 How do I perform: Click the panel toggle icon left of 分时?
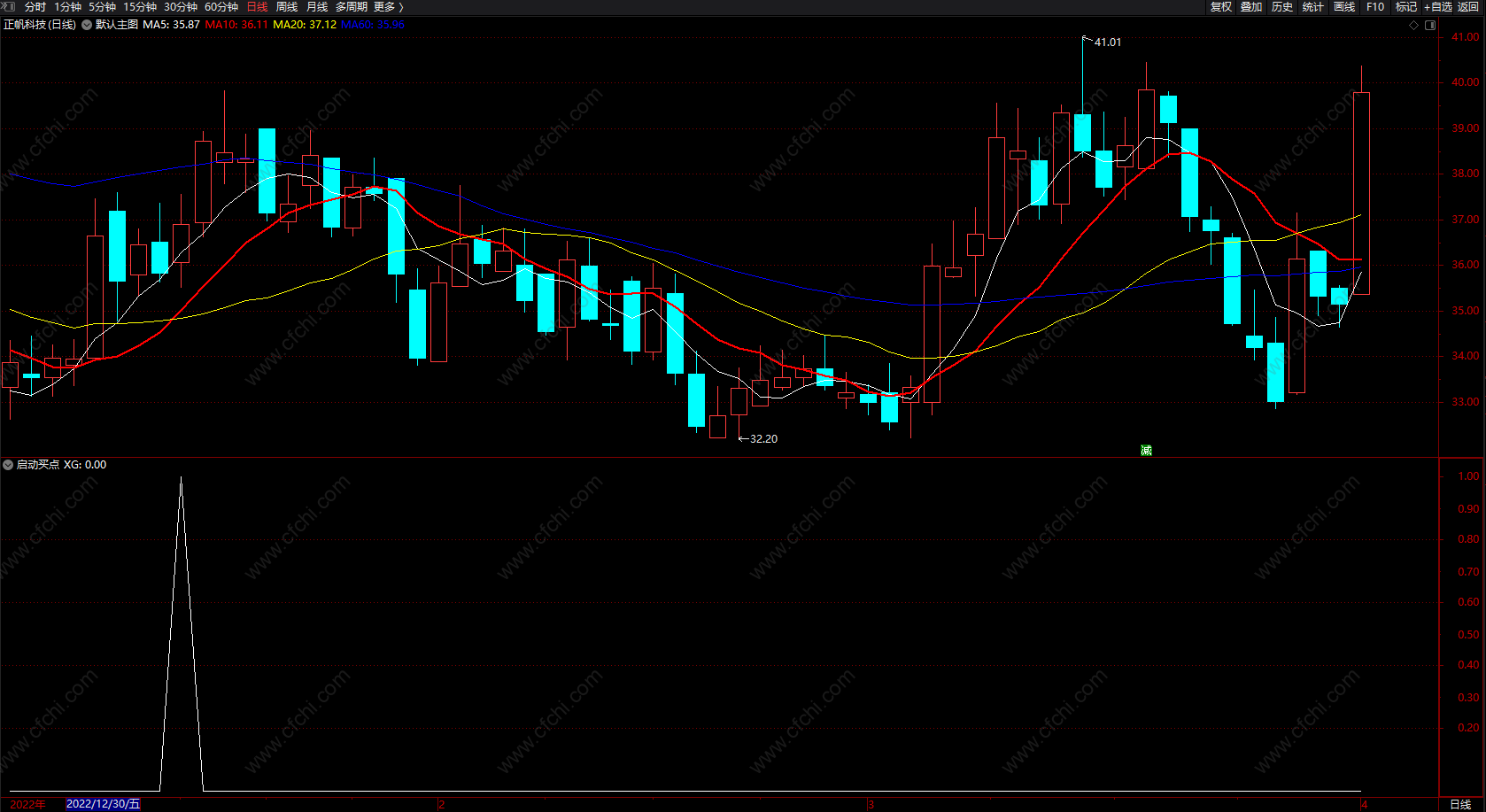click(x=9, y=6)
